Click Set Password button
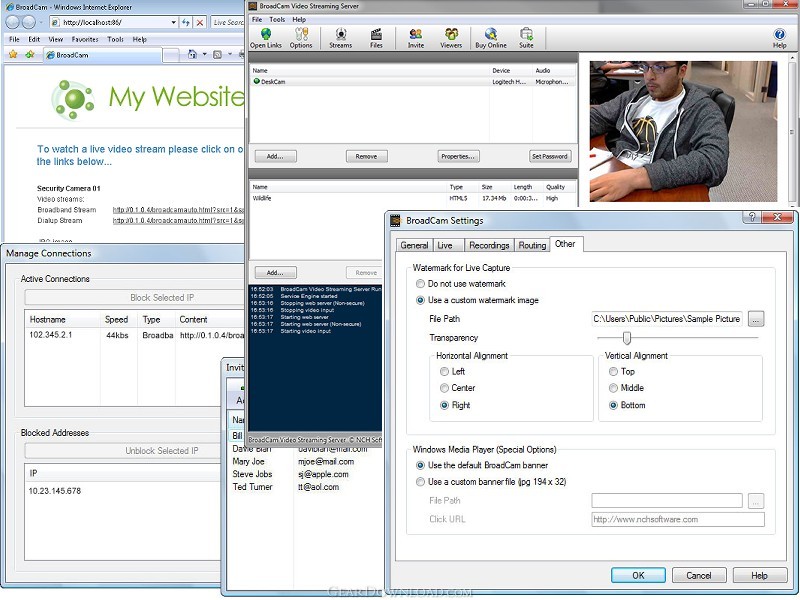Image resolution: width=800 pixels, height=600 pixels. click(x=549, y=157)
